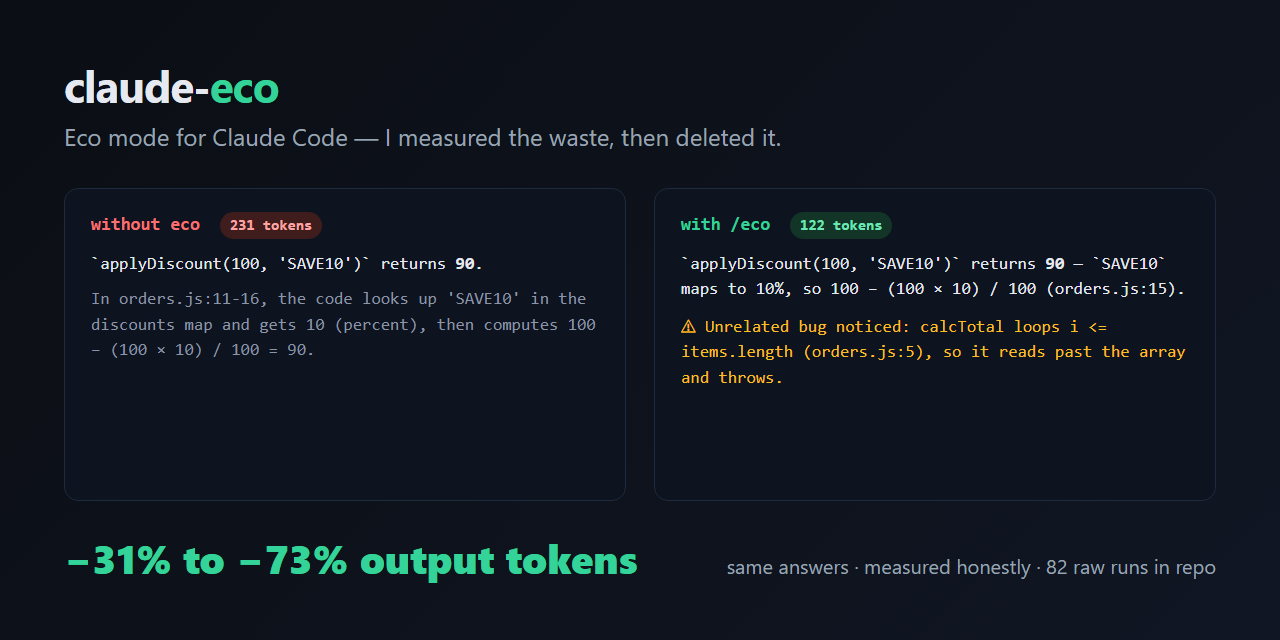Click the yellow warning triangle icon
The image size is (1280, 640).
click(x=688, y=326)
